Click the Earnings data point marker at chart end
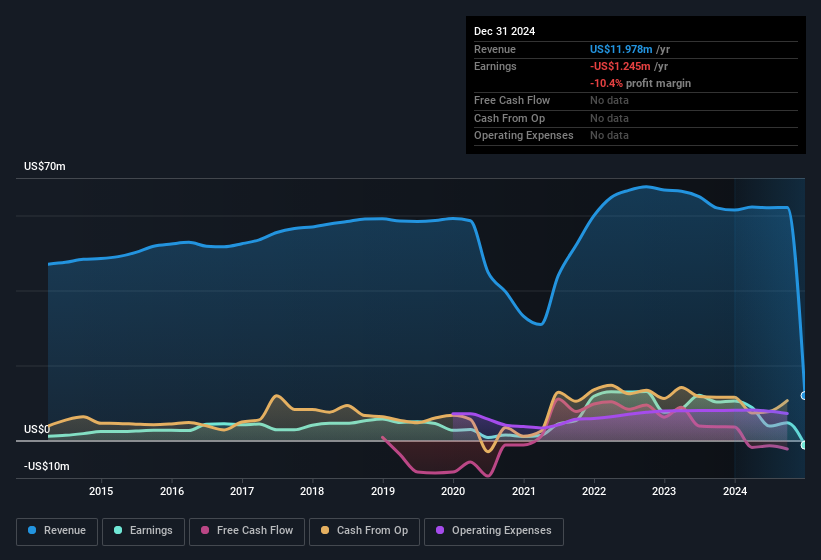Viewport: 821px width, 560px height. coord(804,445)
